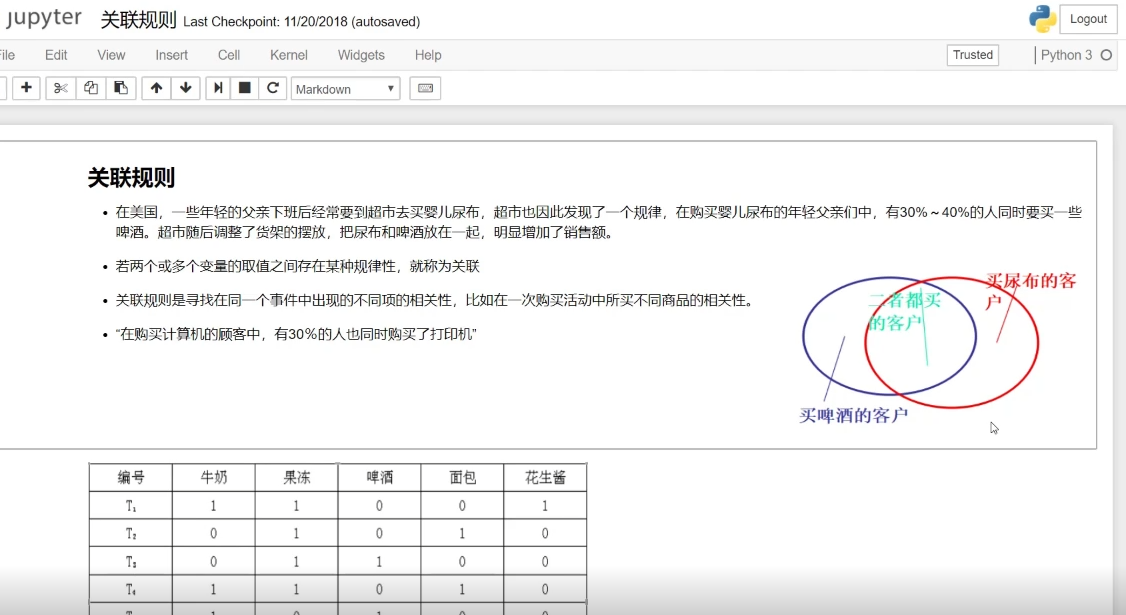Paste cells below using clipboard icon

click(x=120, y=88)
